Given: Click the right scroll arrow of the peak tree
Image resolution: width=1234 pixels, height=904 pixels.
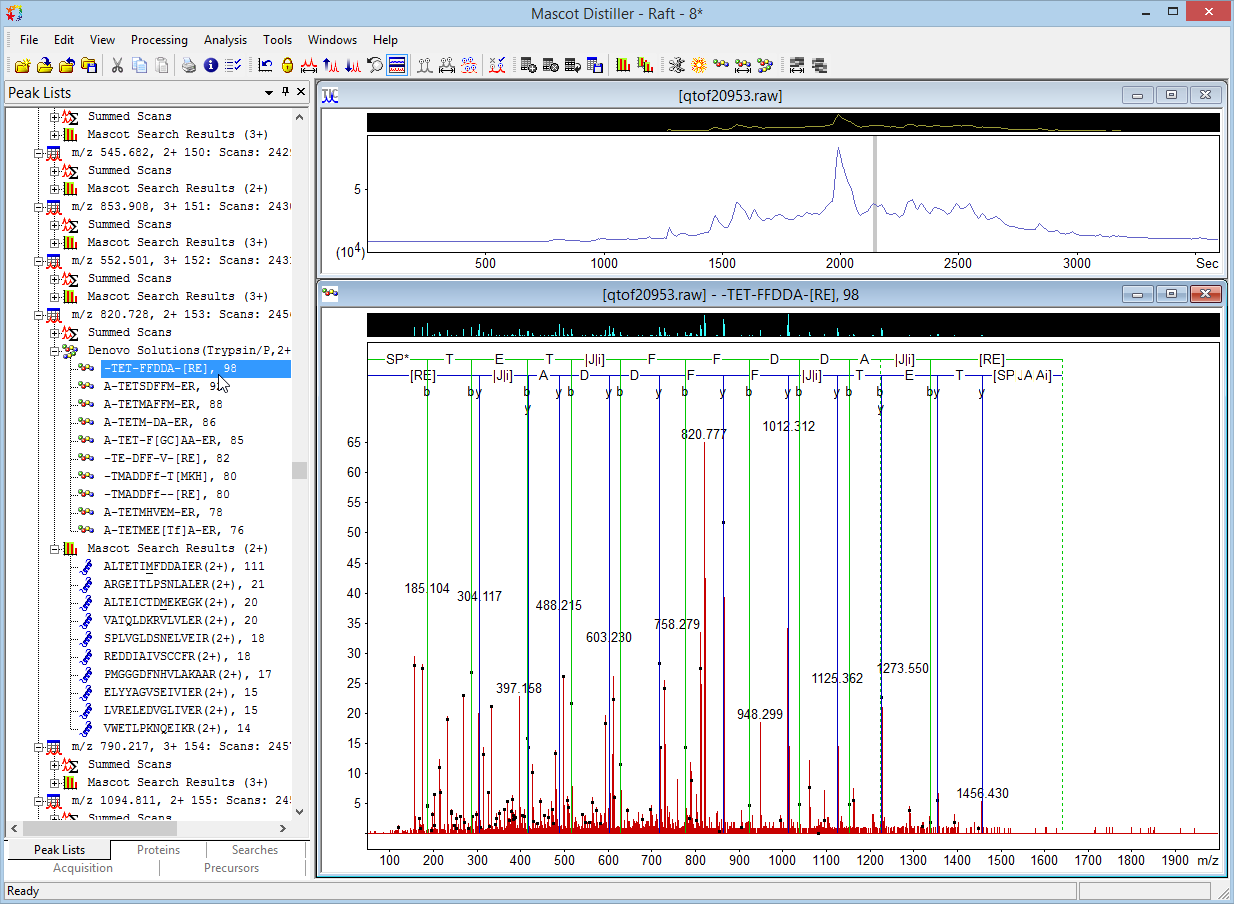Looking at the screenshot, I should (x=283, y=828).
